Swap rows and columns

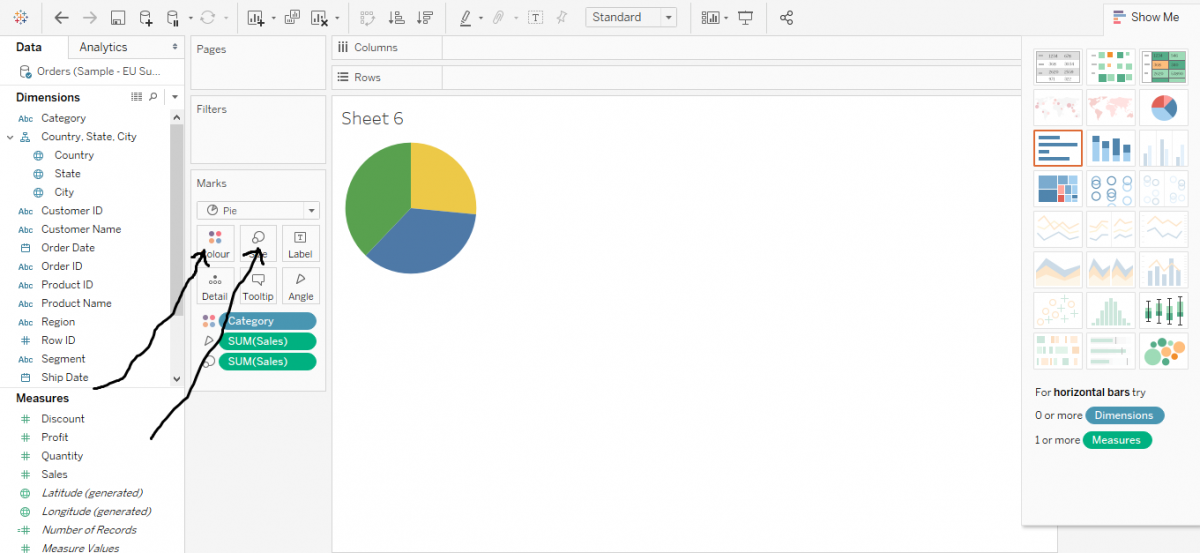point(367,18)
